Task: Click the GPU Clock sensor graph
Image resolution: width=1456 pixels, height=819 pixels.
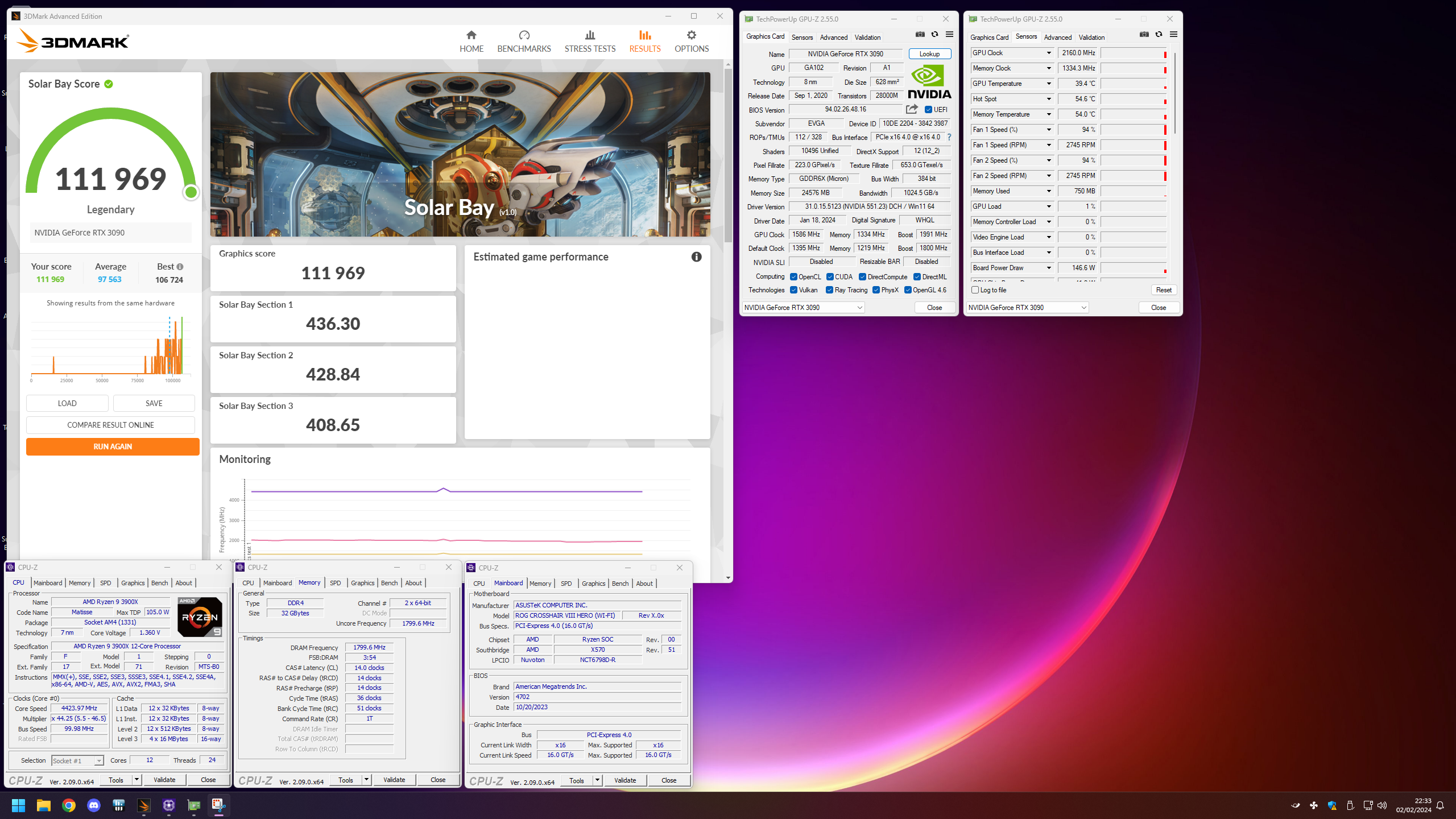Action: click(1134, 53)
